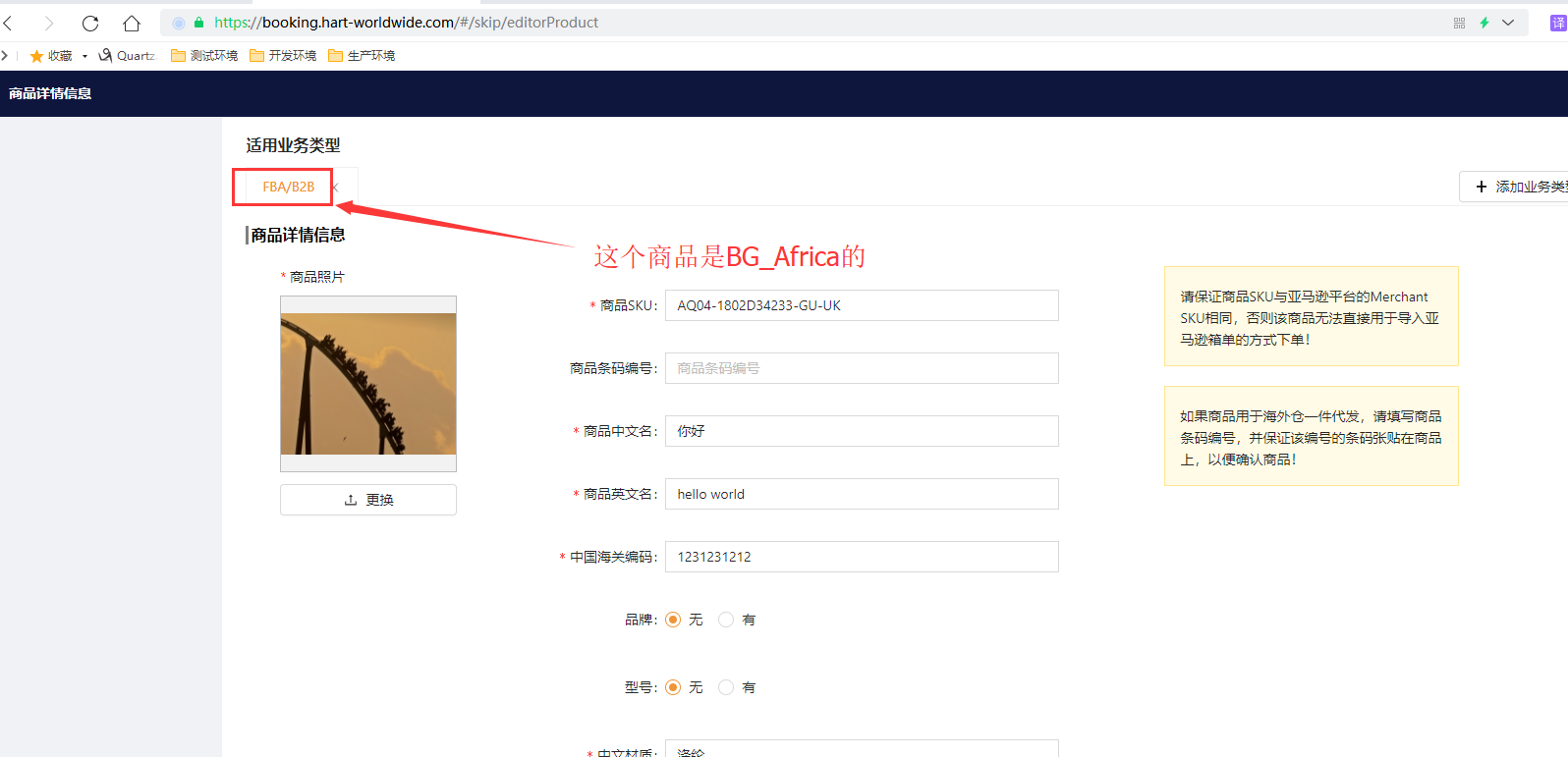Click the 添加业务类型 button
This screenshot has height=757, width=1568.
point(1518,187)
